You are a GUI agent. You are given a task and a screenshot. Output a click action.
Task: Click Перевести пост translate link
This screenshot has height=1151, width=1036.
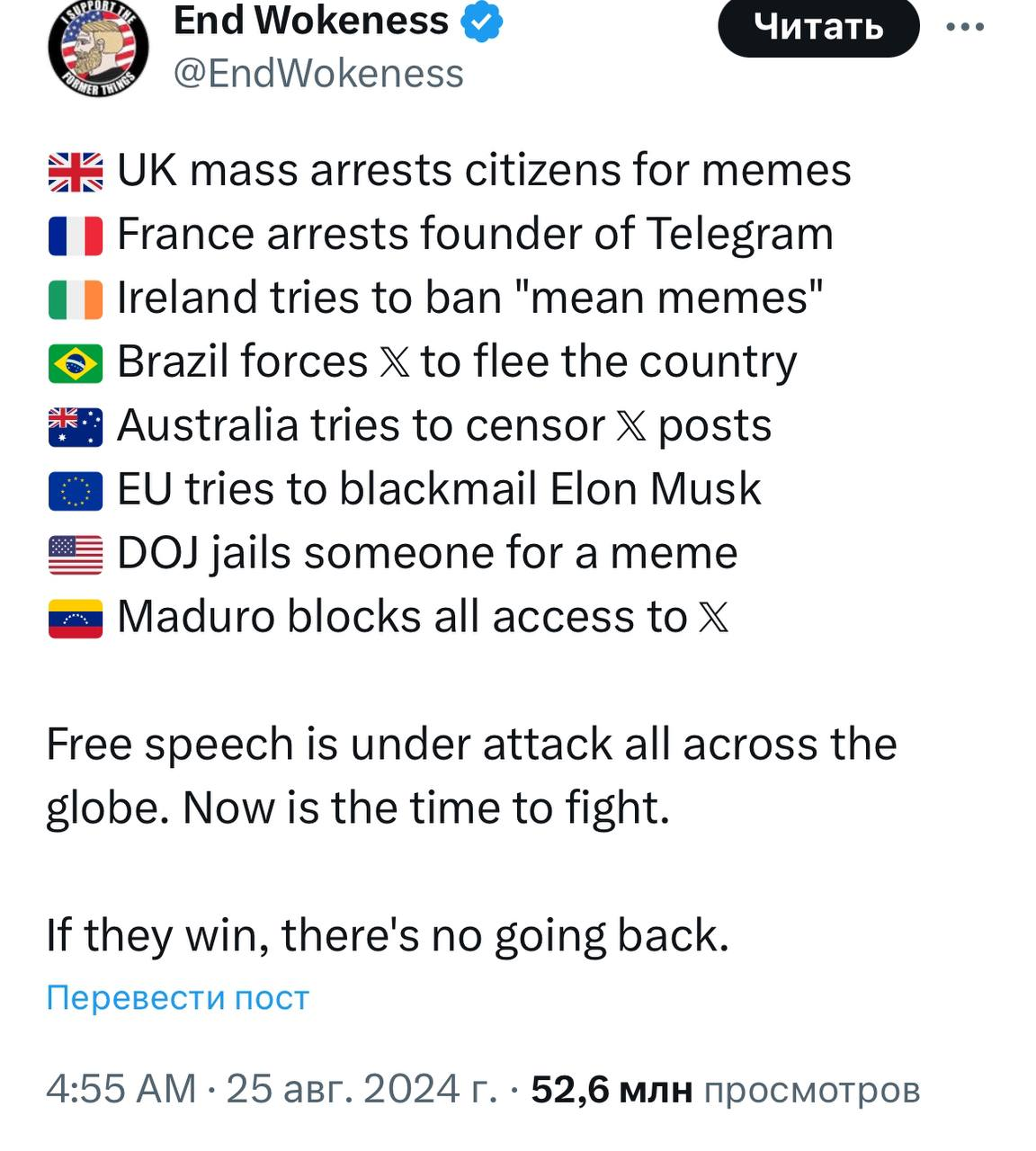click(x=177, y=997)
